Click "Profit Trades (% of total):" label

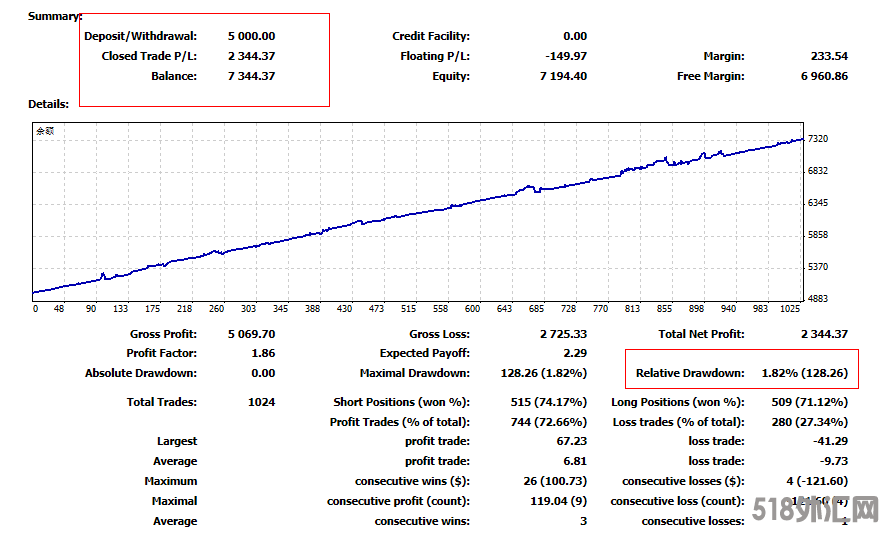click(x=400, y=422)
